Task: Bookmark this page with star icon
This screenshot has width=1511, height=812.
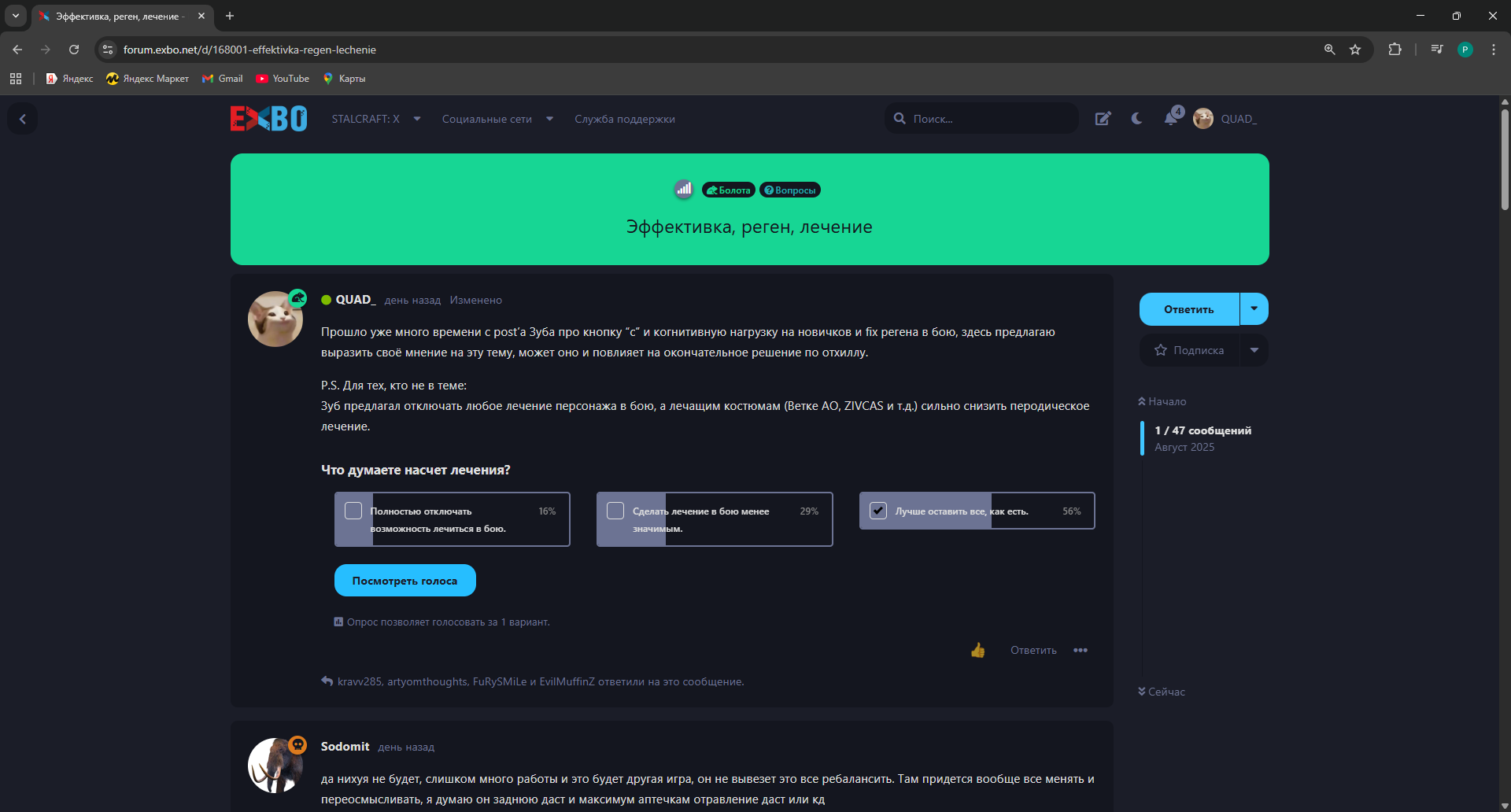Action: [x=1355, y=50]
